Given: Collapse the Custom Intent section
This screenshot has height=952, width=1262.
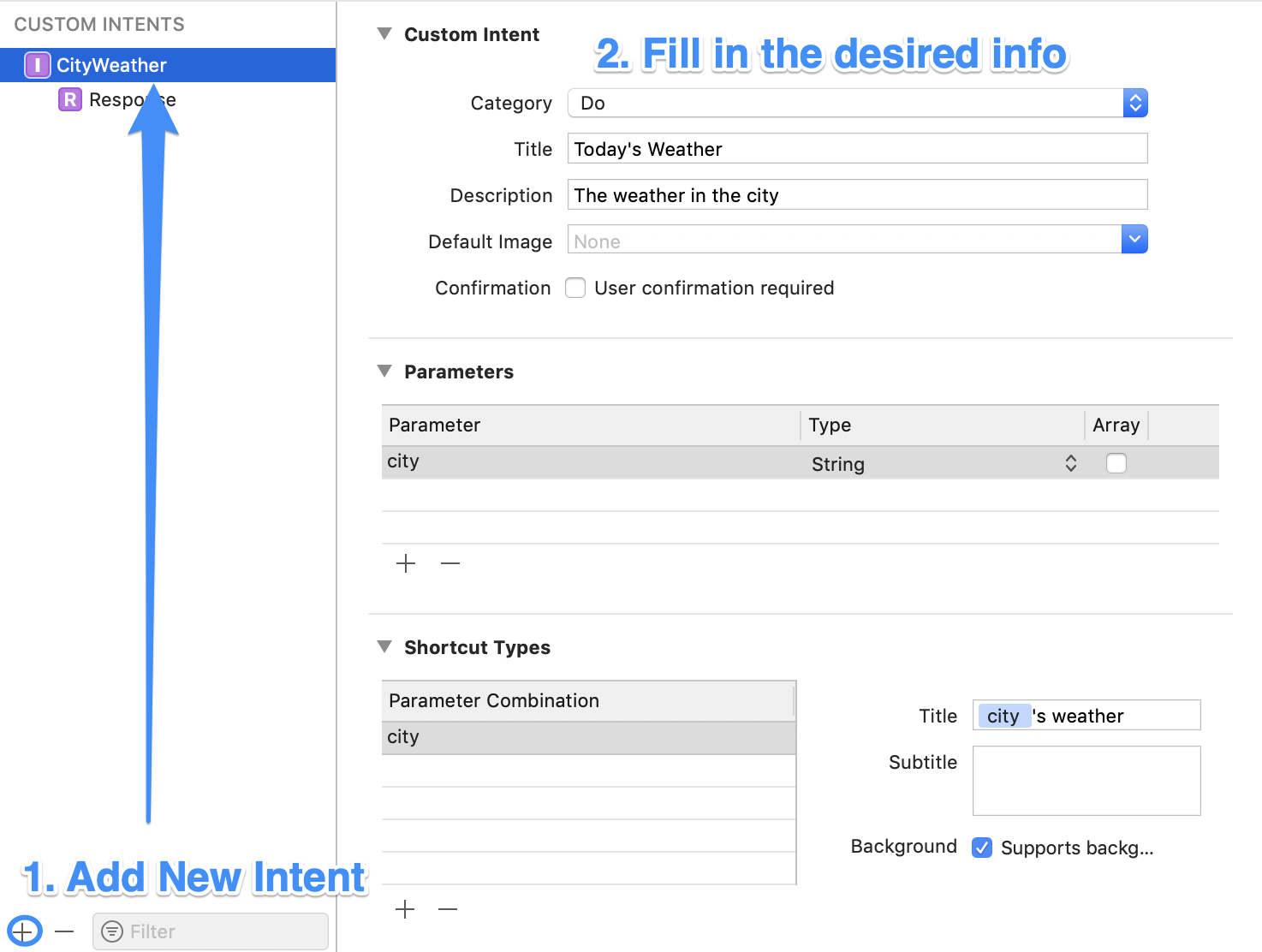Looking at the screenshot, I should point(384,34).
